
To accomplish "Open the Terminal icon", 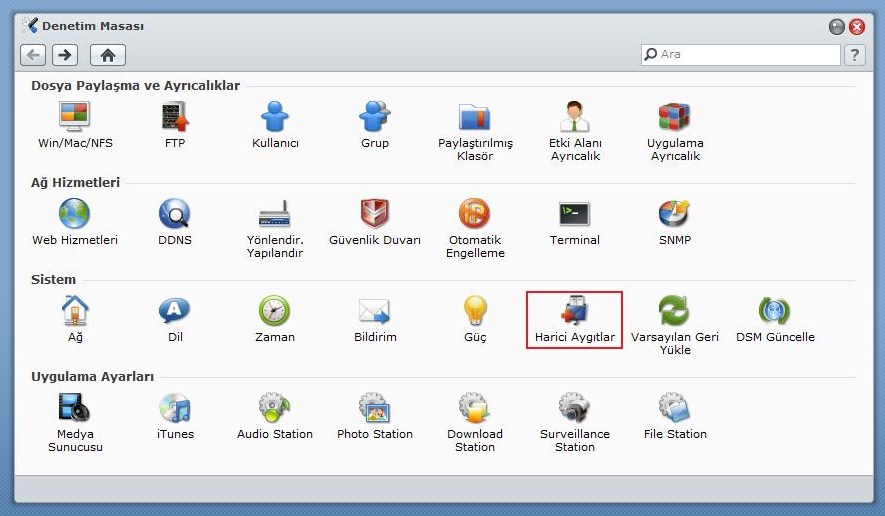I will [x=575, y=215].
